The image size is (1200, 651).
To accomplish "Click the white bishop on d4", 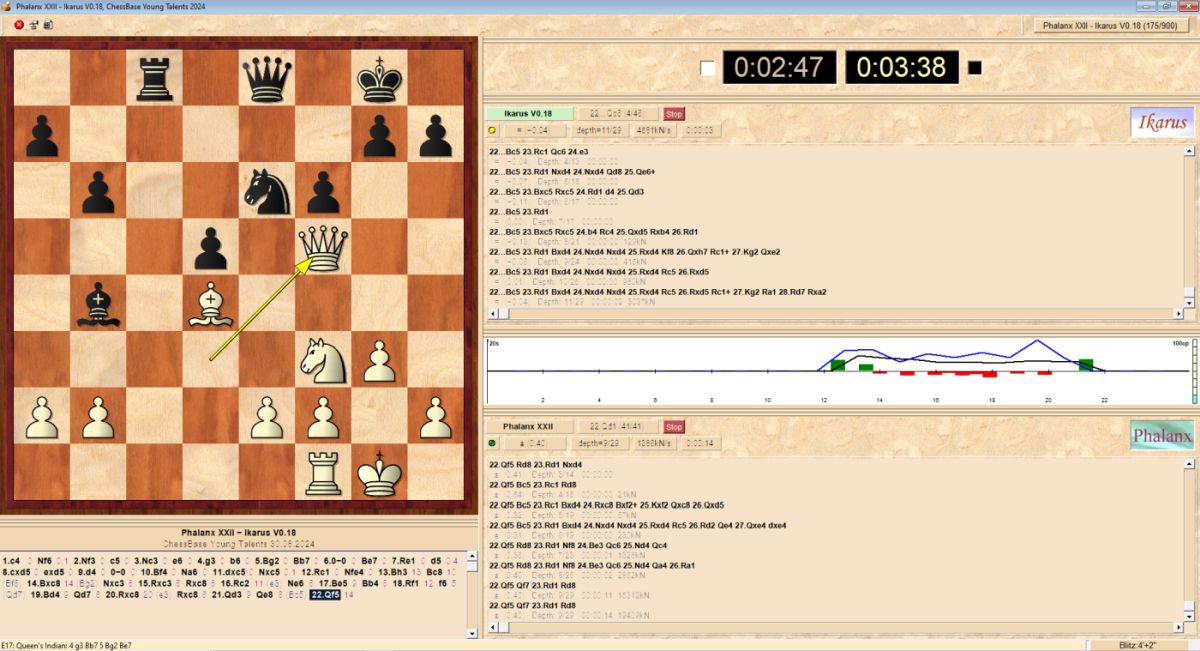I will [211, 304].
